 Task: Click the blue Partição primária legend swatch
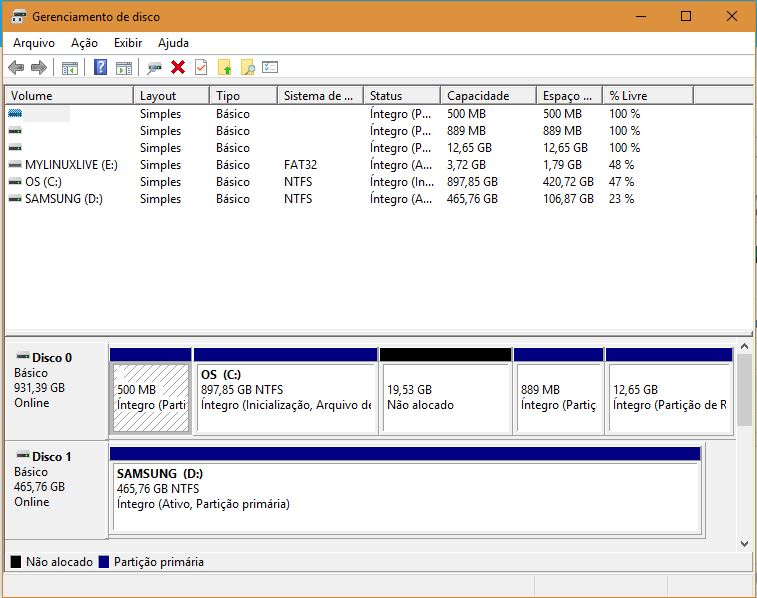(x=104, y=562)
